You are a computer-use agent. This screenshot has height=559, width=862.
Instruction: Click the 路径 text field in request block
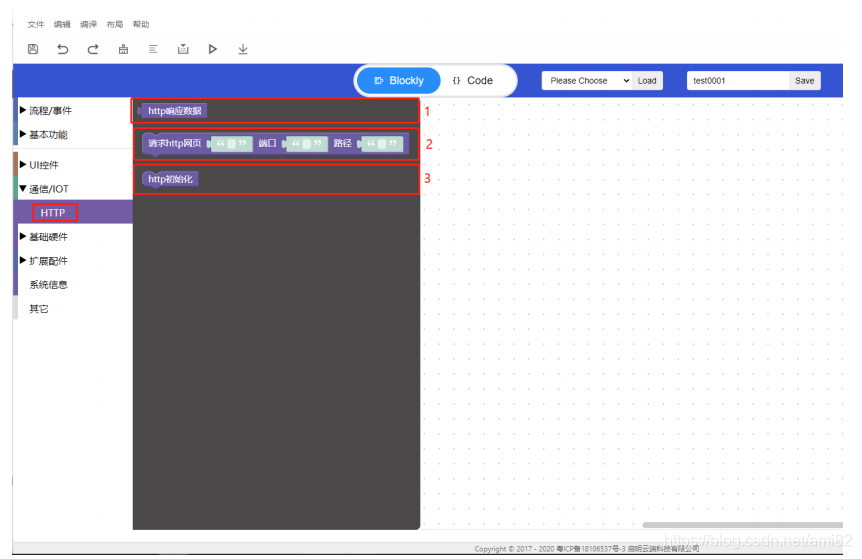click(x=382, y=143)
